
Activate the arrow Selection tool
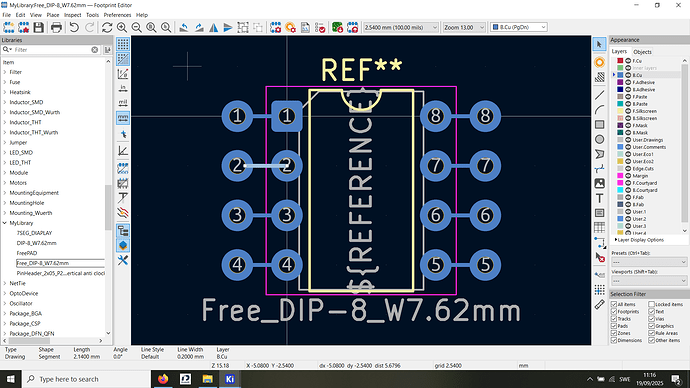(x=599, y=44)
